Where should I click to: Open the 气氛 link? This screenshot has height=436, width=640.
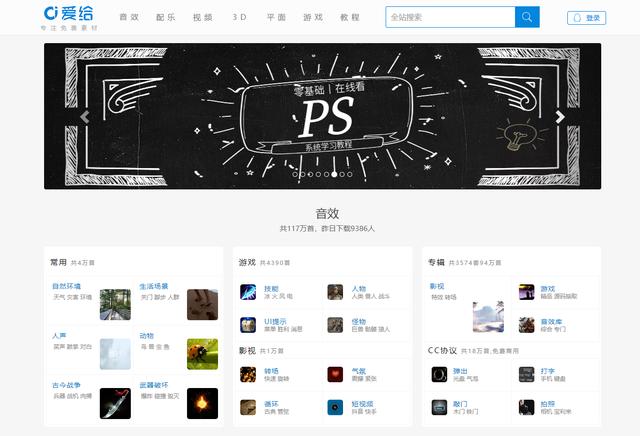tap(359, 371)
